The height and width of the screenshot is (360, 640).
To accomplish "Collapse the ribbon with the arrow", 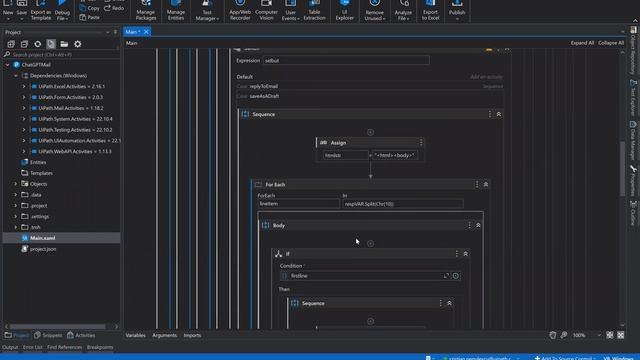I will click(x=635, y=20).
